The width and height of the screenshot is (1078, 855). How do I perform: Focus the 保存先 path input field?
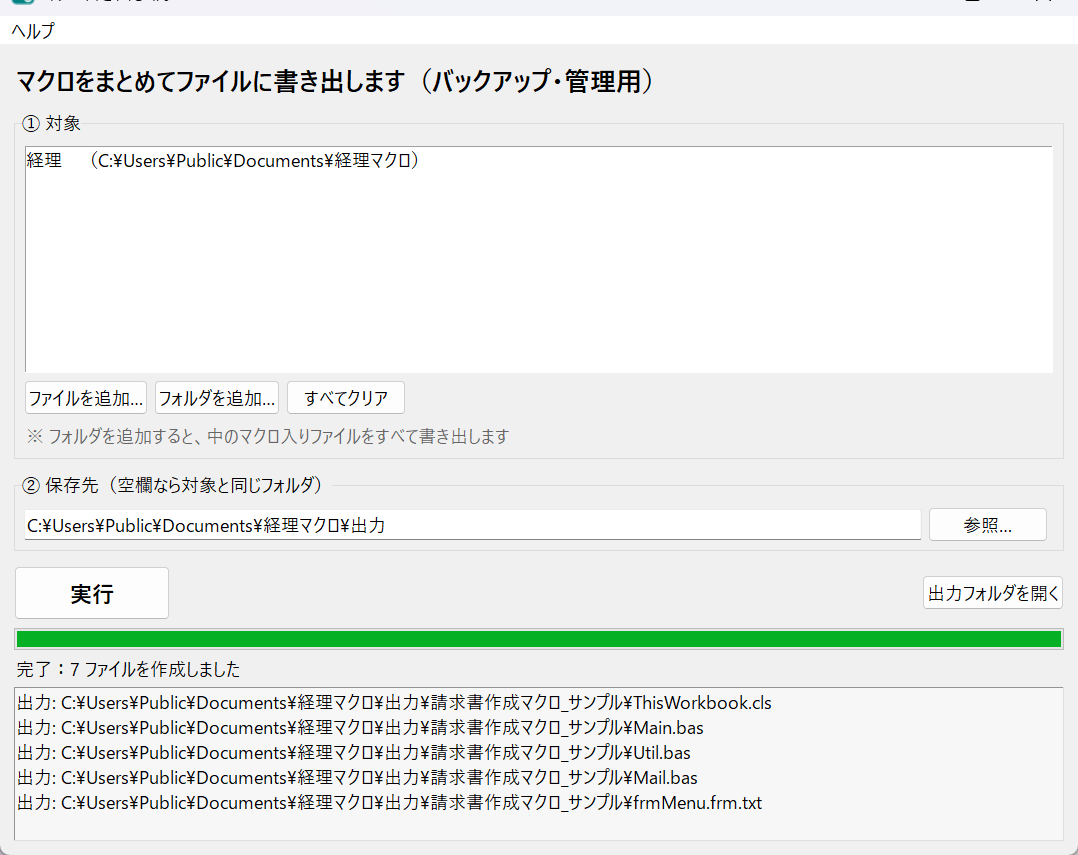click(473, 525)
